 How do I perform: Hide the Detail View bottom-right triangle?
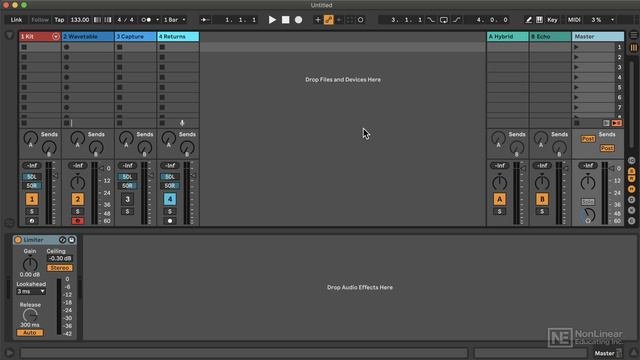click(x=634, y=352)
